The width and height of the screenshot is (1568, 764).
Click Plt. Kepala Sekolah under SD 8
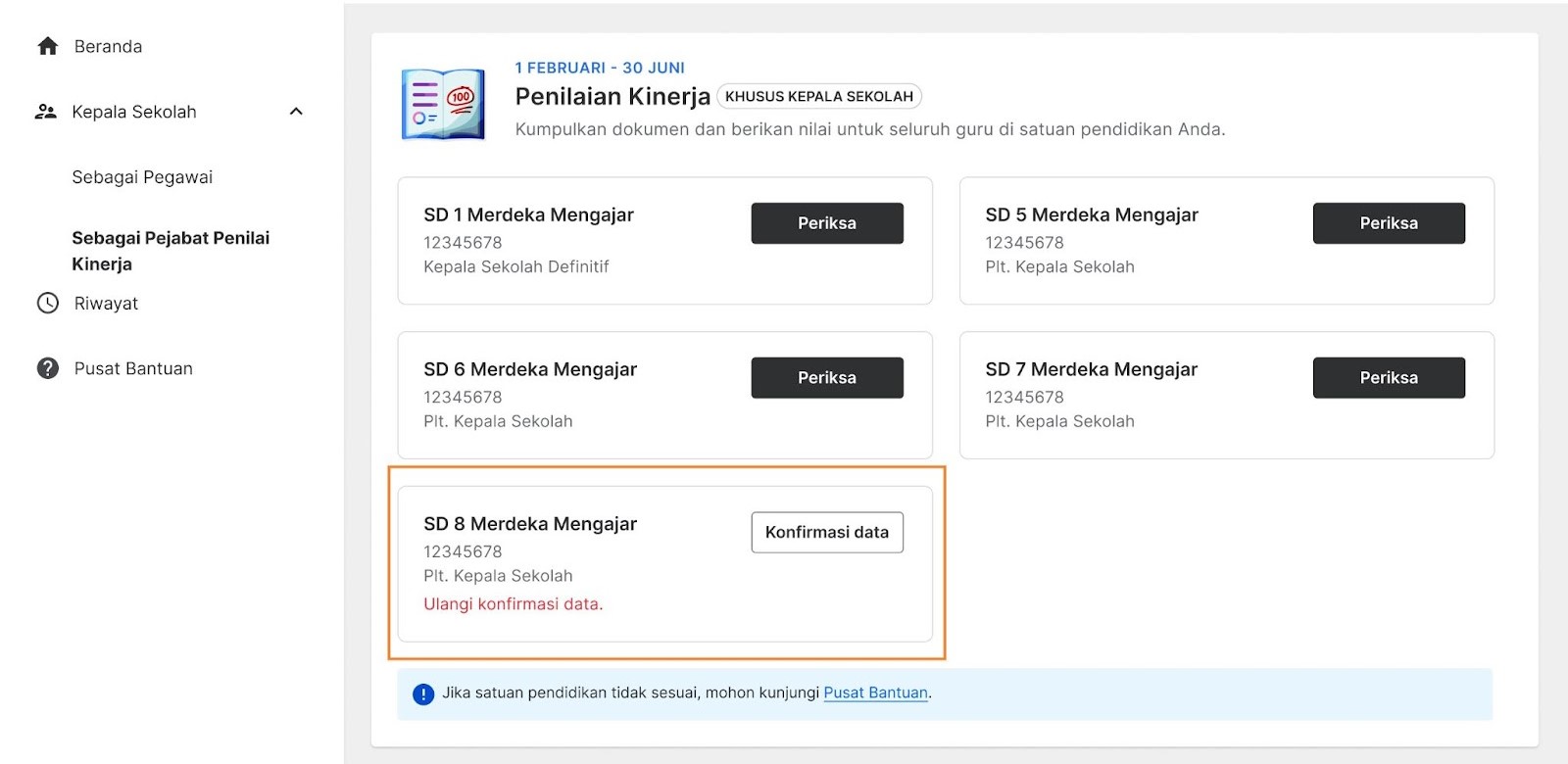point(498,576)
